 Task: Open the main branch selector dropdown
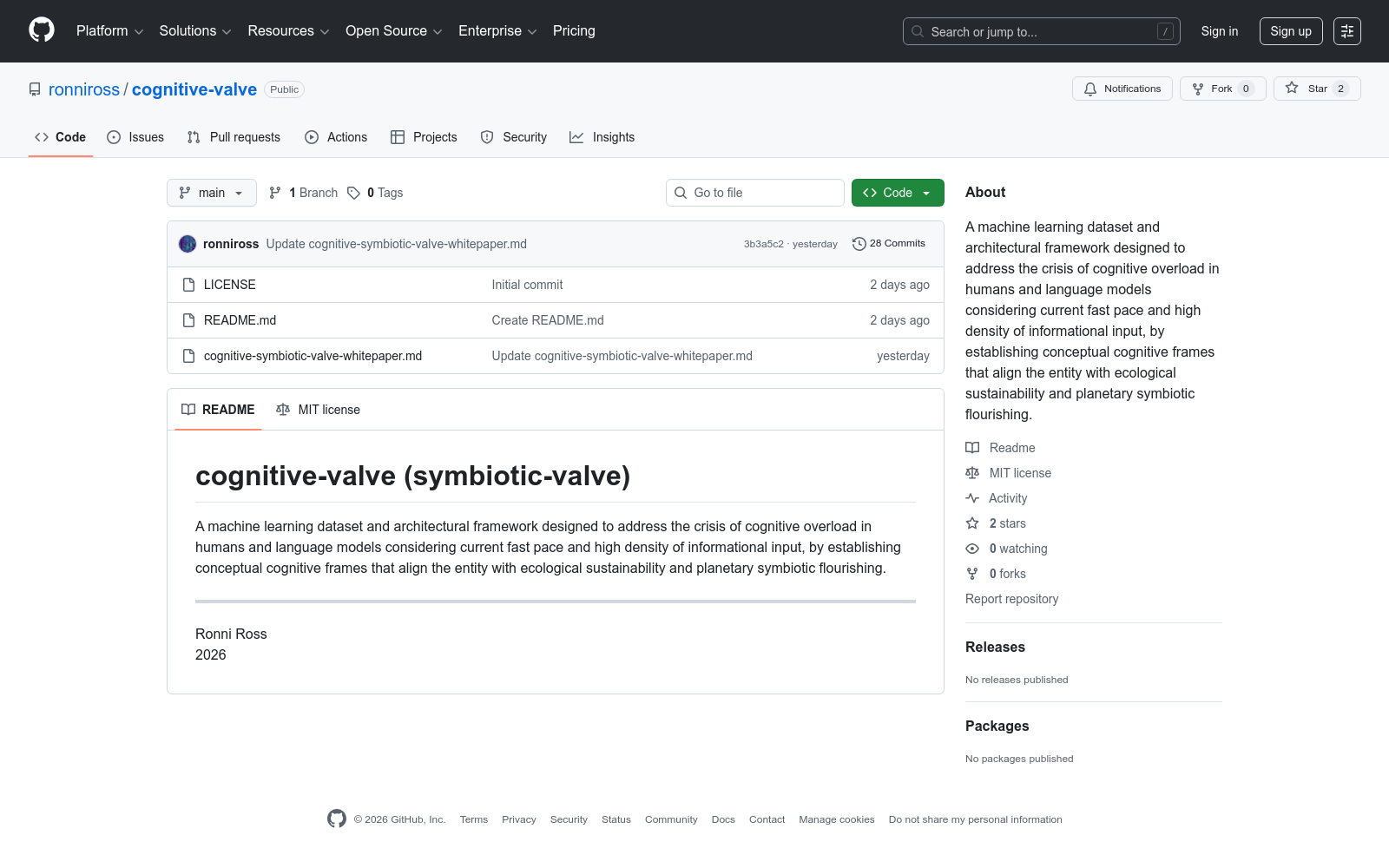click(x=212, y=193)
